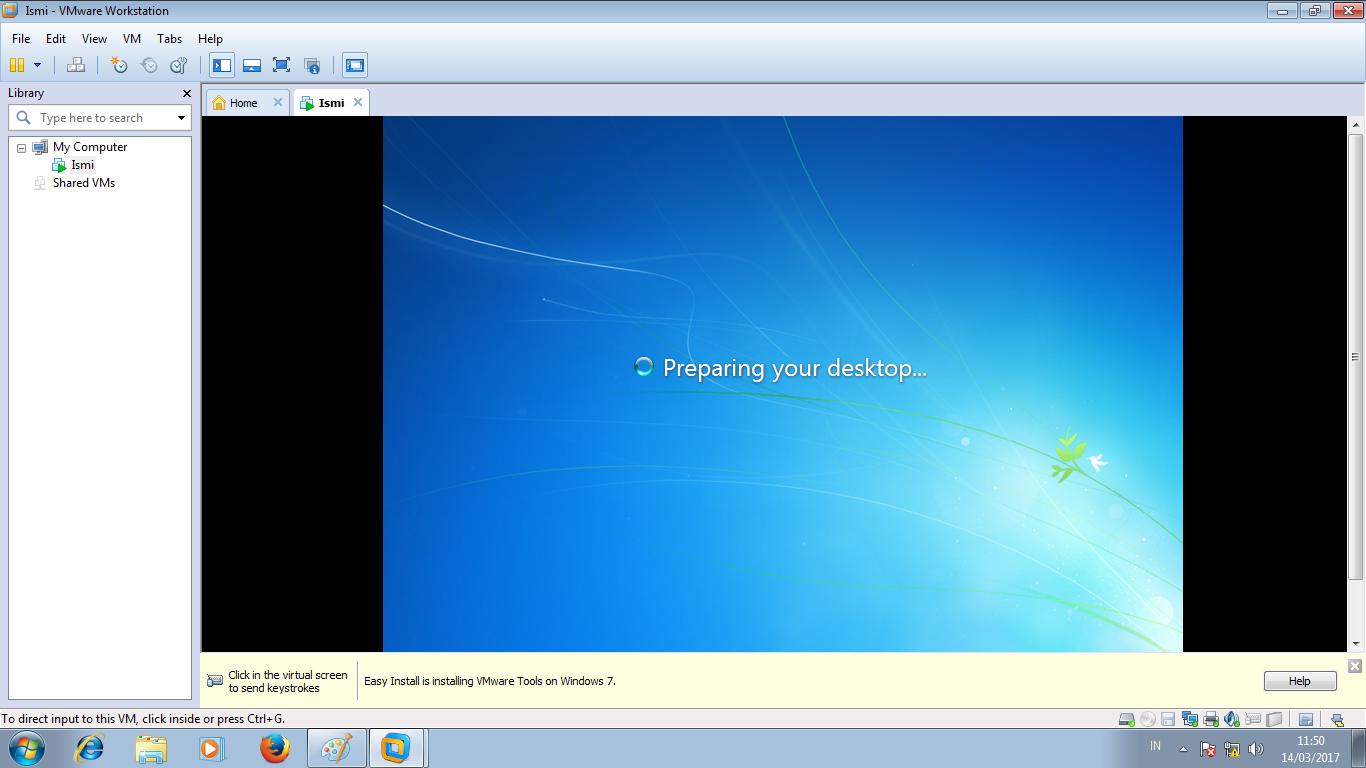The image size is (1366, 768).
Task: Click the input grab indicator icon
Action: (1337, 719)
